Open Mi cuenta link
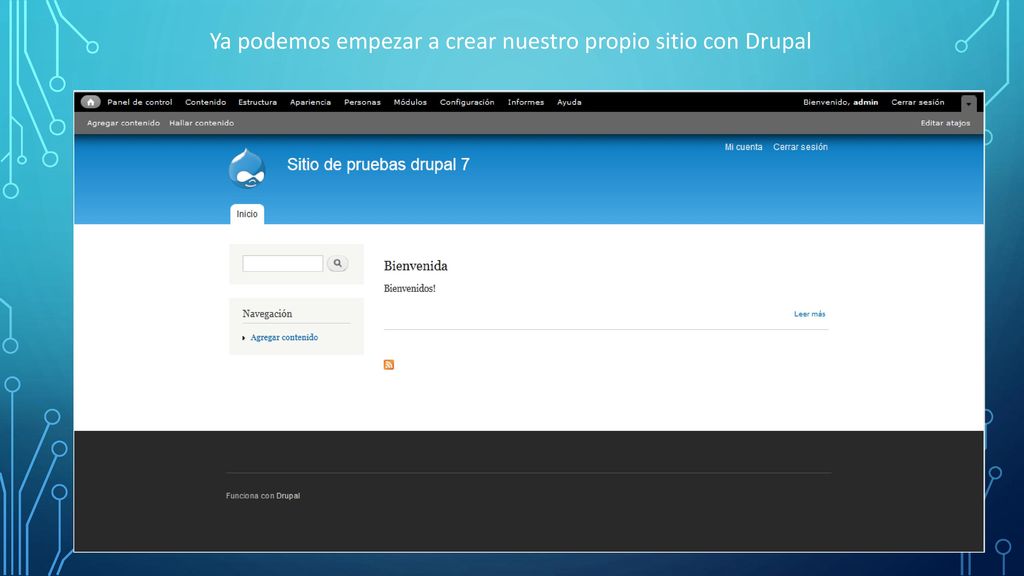Screen dimensions: 1024x576 click(x=743, y=147)
